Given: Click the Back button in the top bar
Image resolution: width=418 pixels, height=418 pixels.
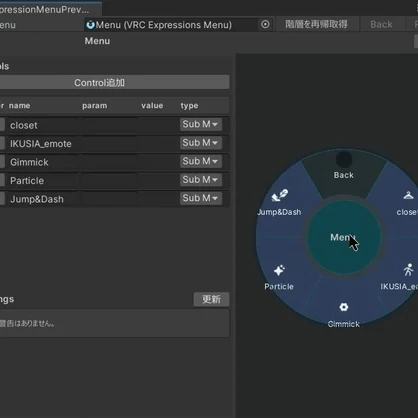Looking at the screenshot, I should pyautogui.click(x=381, y=24).
